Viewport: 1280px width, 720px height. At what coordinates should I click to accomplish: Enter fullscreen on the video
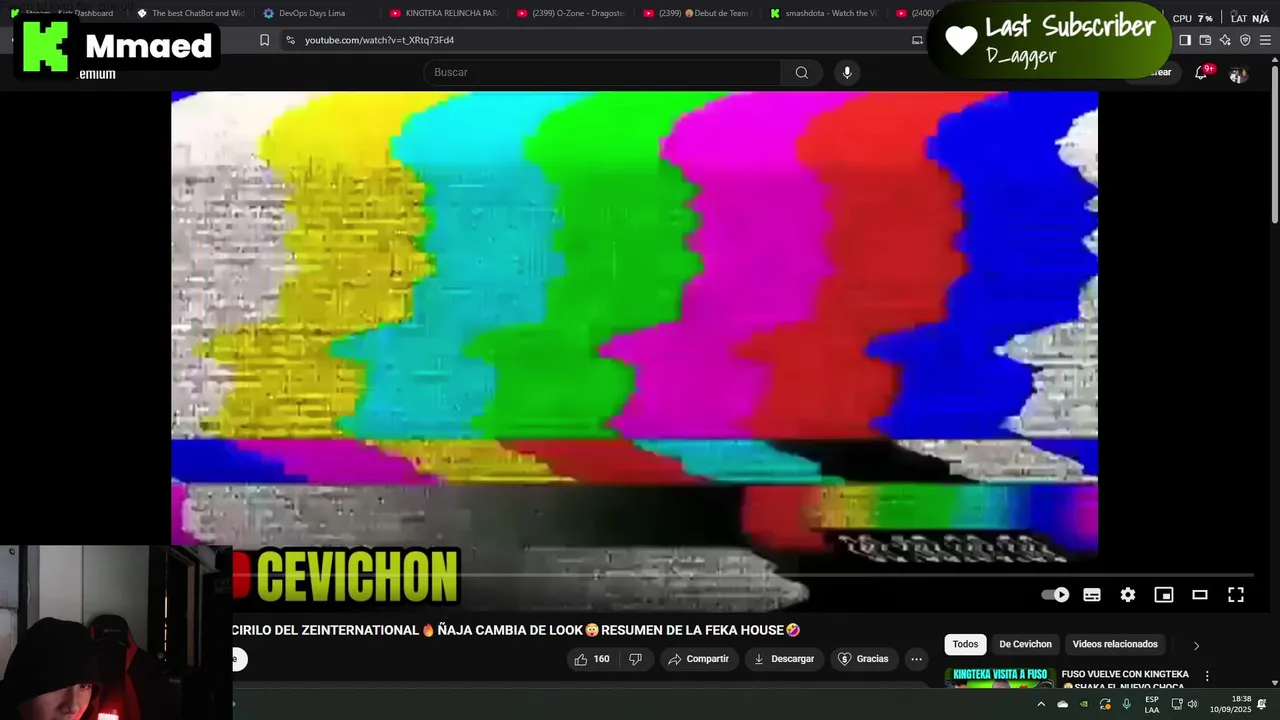[x=1236, y=595]
